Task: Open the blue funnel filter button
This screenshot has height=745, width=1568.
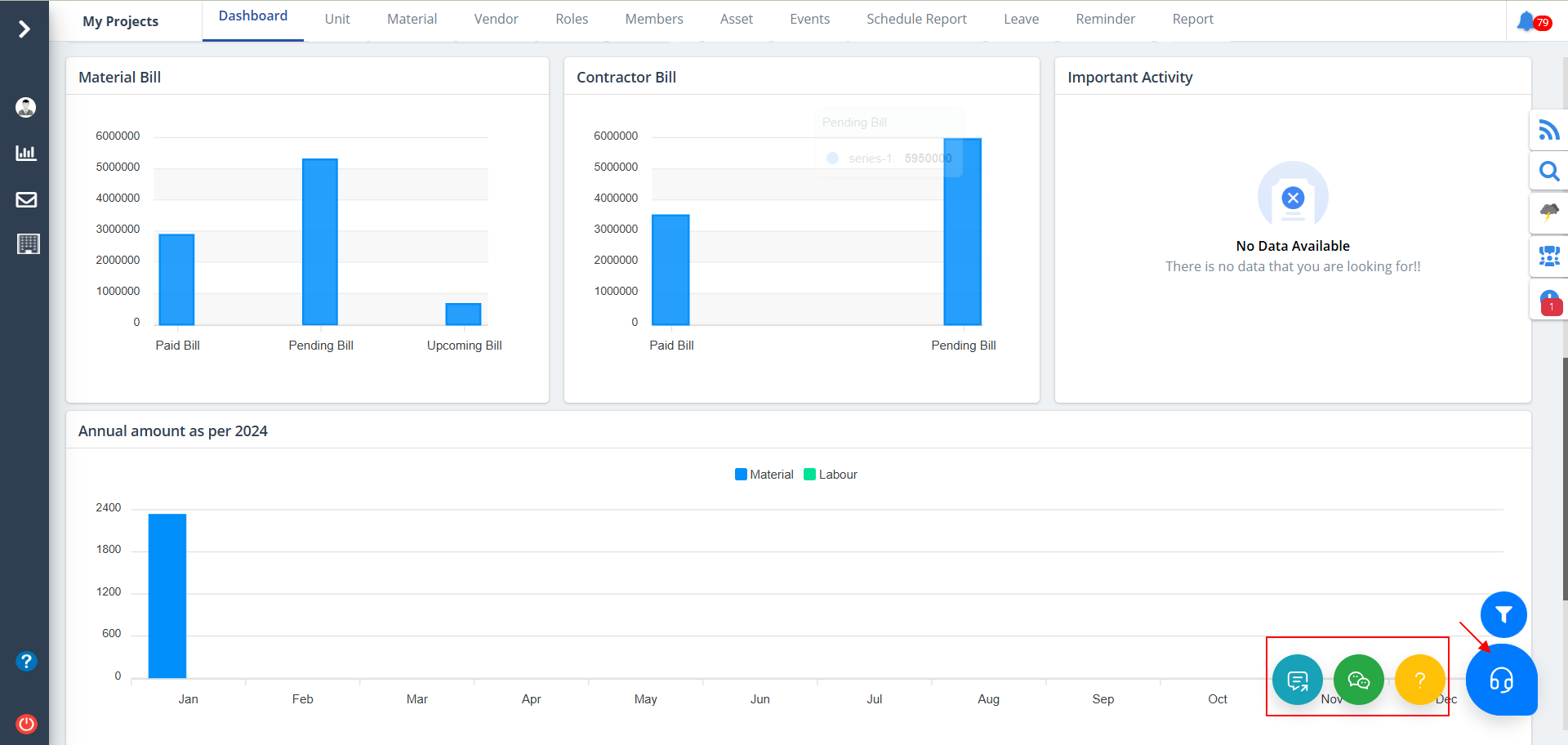Action: pos(1503,614)
